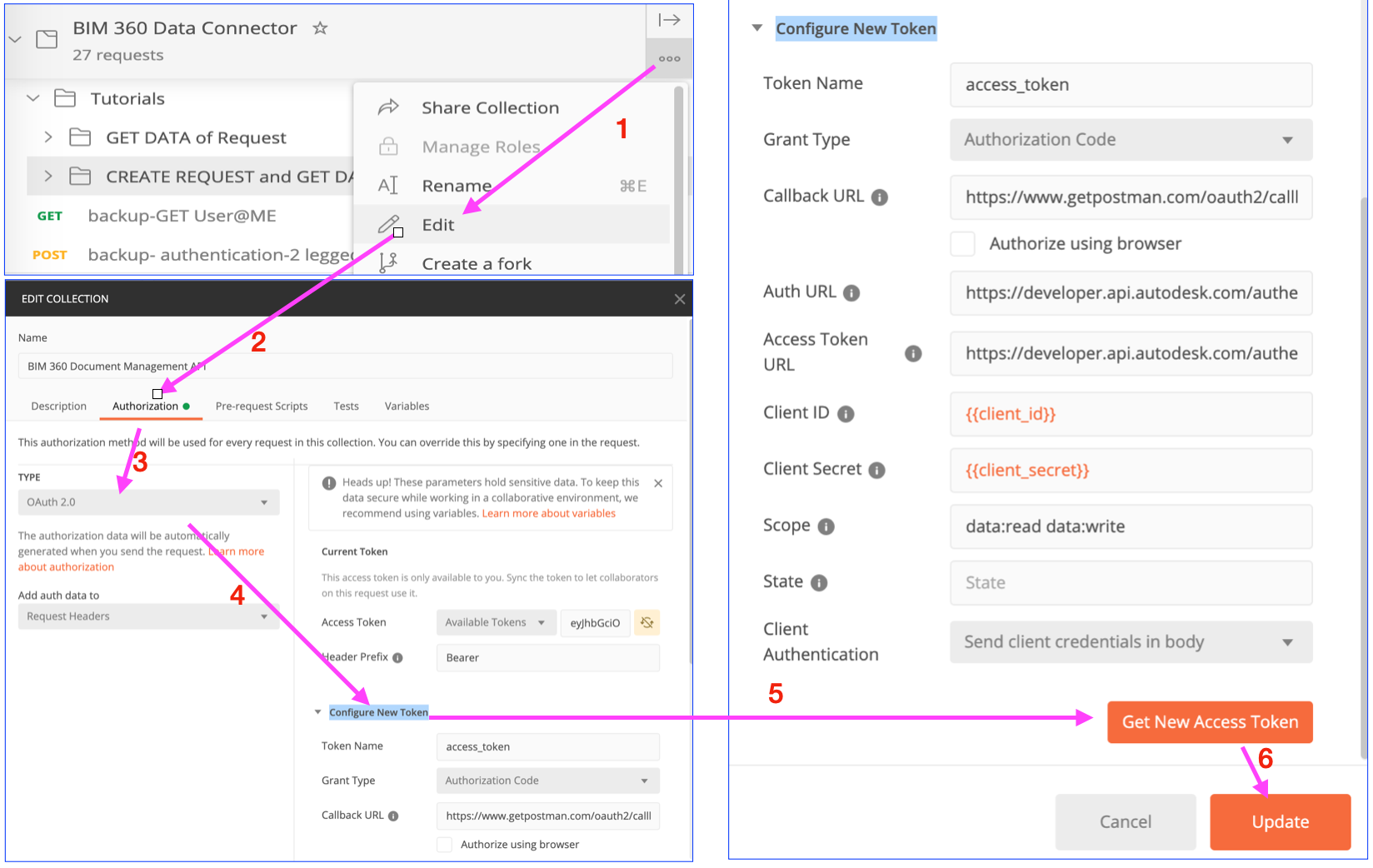
Task: Close the Edit Collection dialog
Action: [x=680, y=299]
